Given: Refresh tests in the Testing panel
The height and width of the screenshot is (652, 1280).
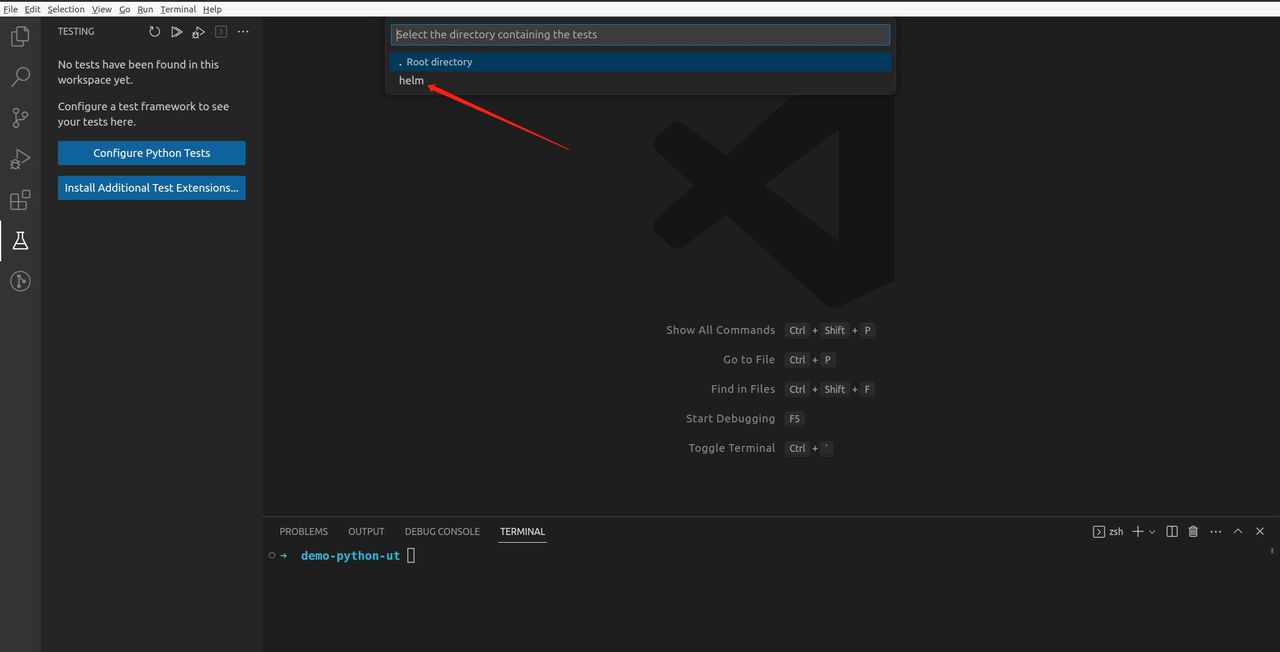Looking at the screenshot, I should point(154,32).
